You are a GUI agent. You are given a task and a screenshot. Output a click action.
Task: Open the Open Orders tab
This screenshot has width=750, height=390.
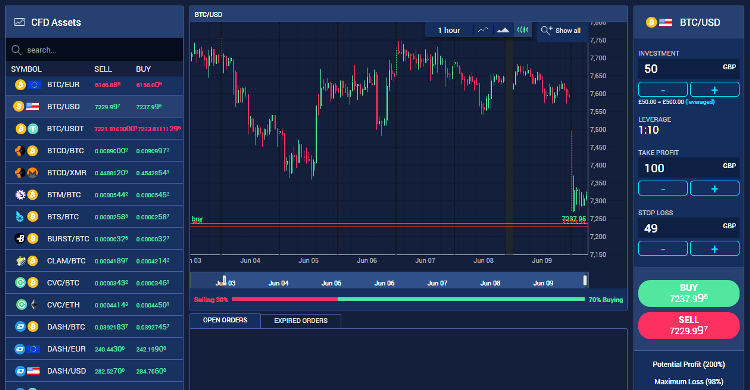point(225,320)
